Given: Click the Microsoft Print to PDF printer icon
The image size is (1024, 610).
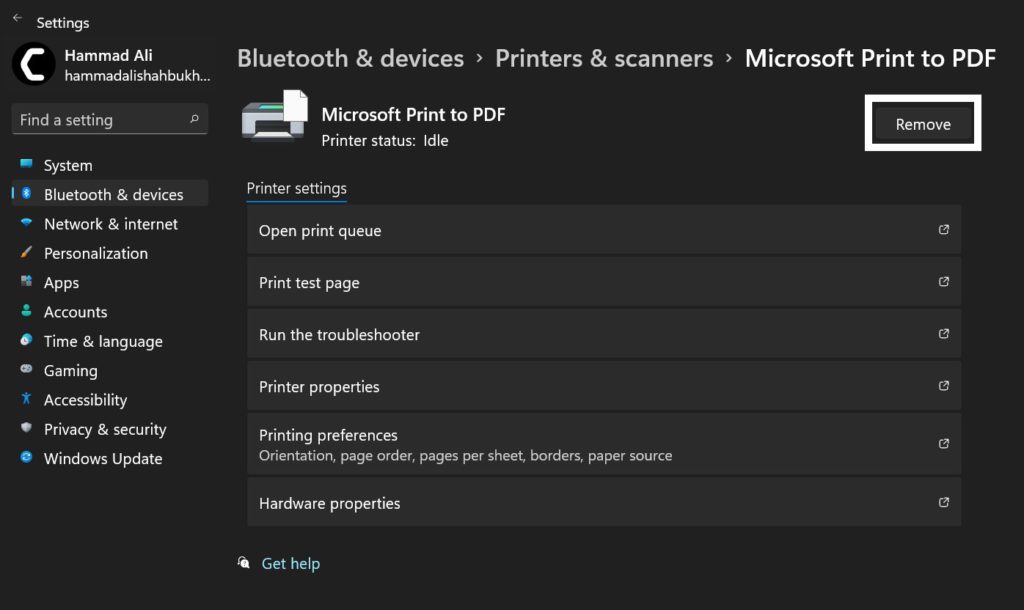Looking at the screenshot, I should [274, 118].
